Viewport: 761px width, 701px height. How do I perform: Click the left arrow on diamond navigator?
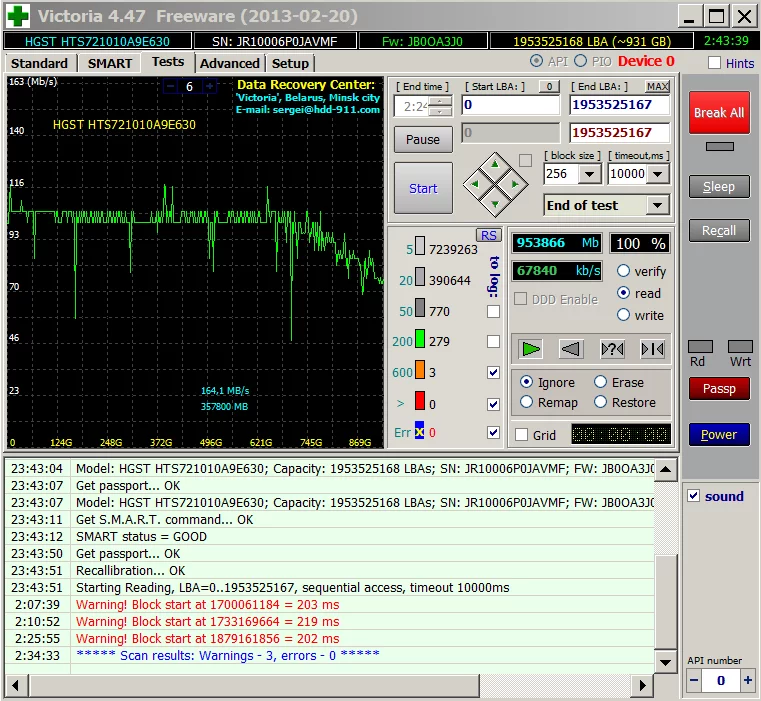(x=474, y=184)
